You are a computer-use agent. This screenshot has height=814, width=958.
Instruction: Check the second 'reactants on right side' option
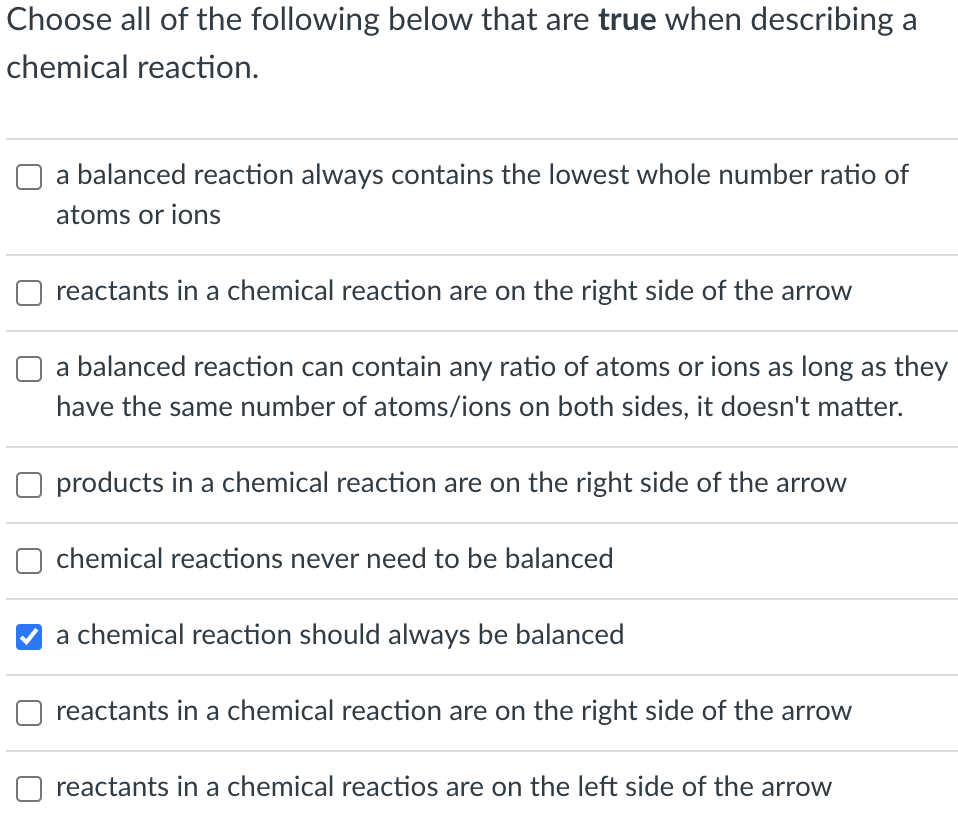coord(29,713)
